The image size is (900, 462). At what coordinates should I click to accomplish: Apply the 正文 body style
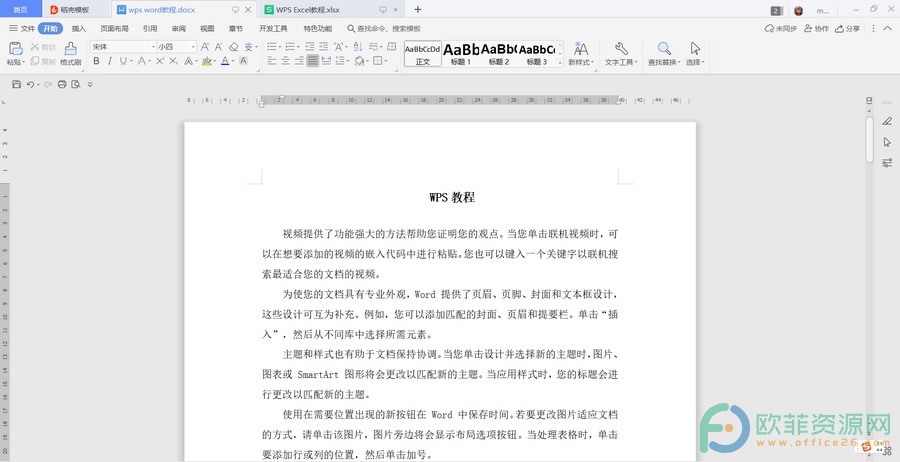tap(423, 53)
